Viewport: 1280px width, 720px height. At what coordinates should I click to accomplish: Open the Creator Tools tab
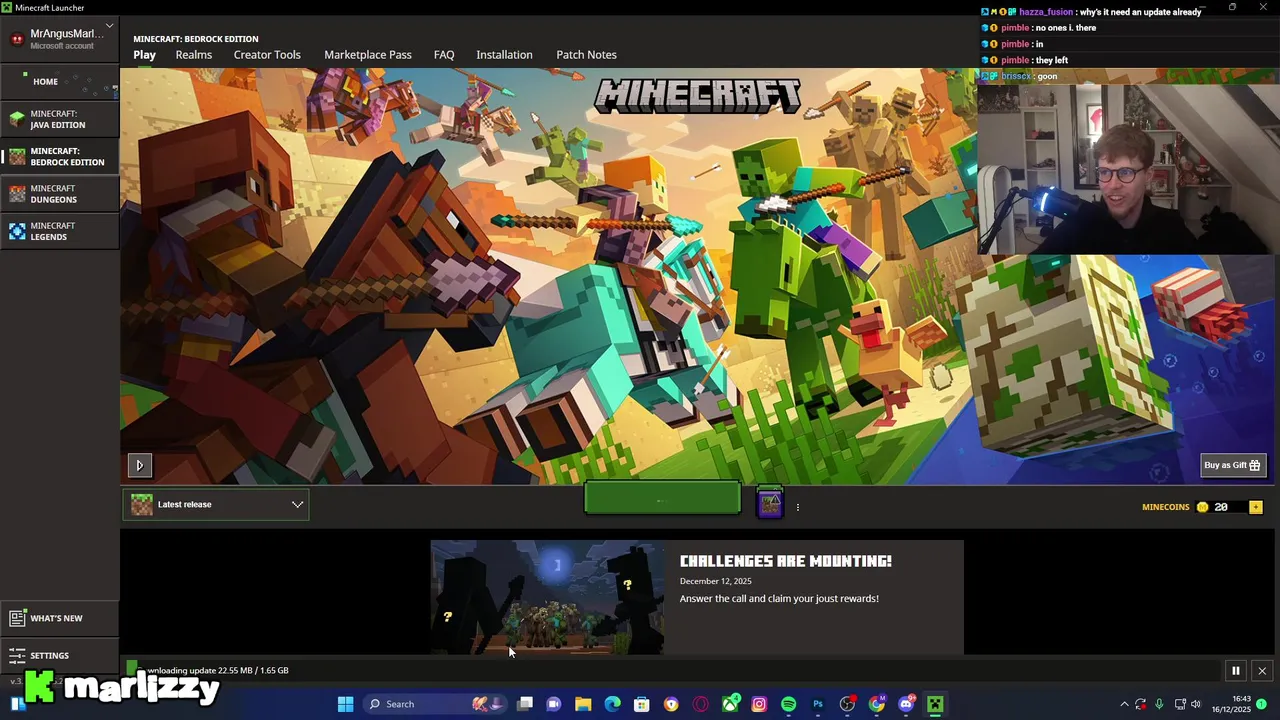pos(267,55)
